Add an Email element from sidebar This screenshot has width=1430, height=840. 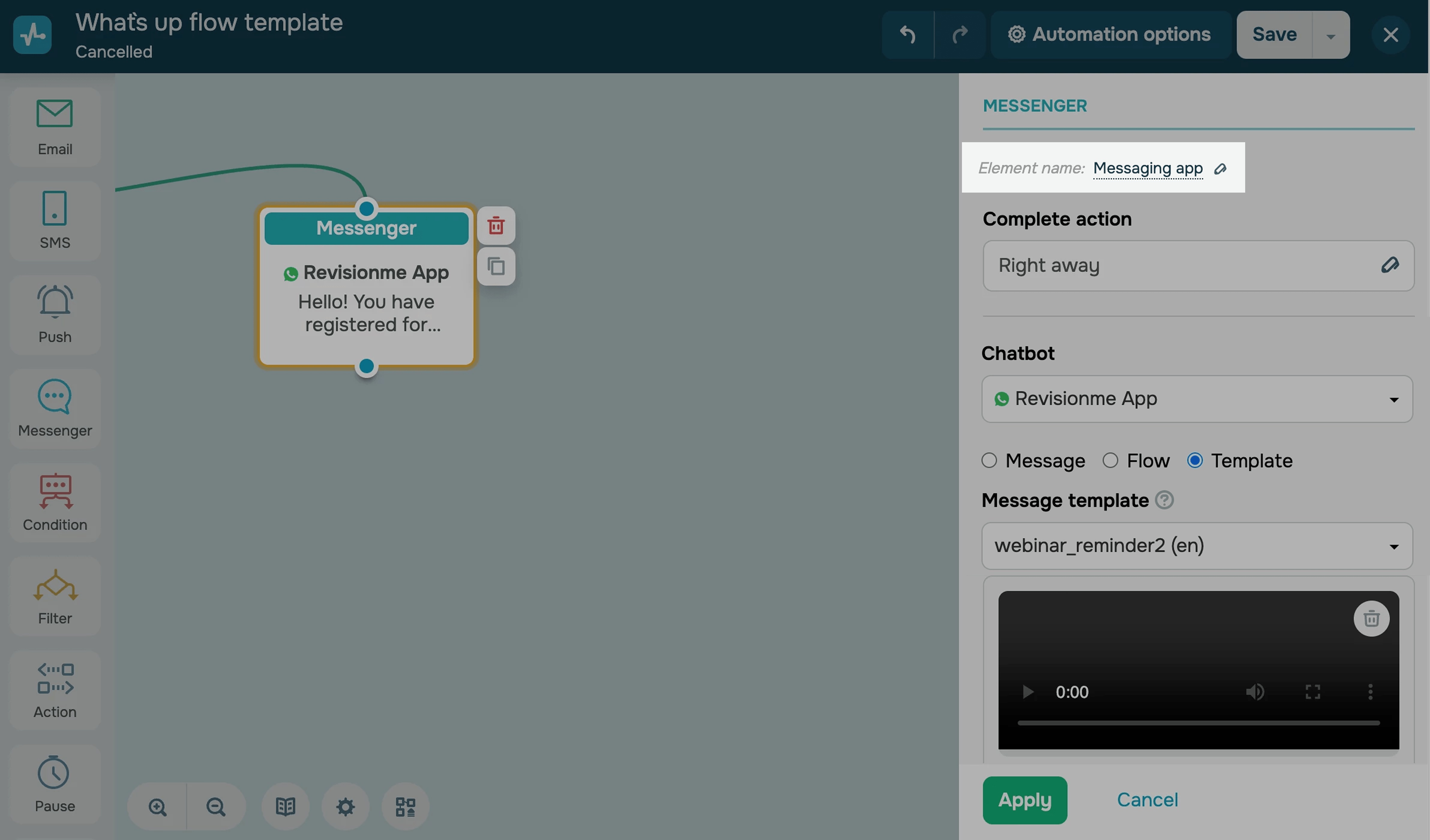coord(55,127)
